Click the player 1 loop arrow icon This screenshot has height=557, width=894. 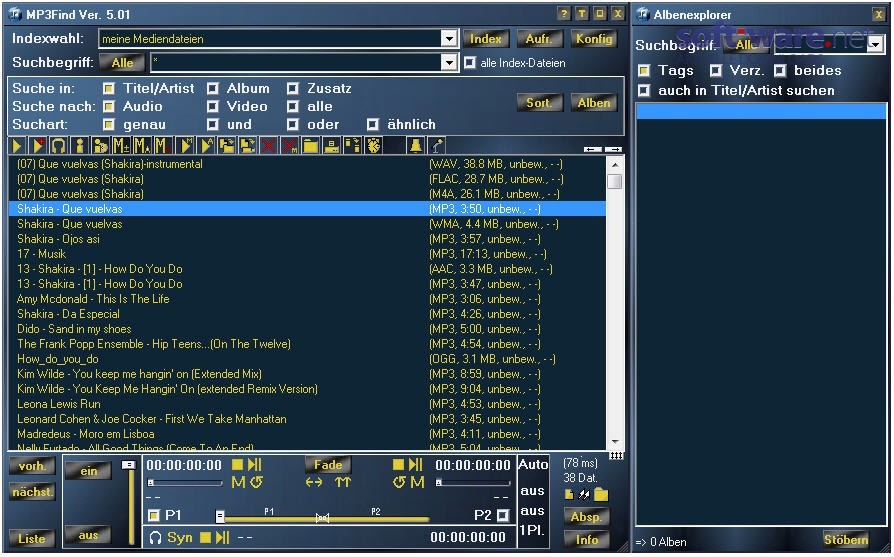click(257, 482)
